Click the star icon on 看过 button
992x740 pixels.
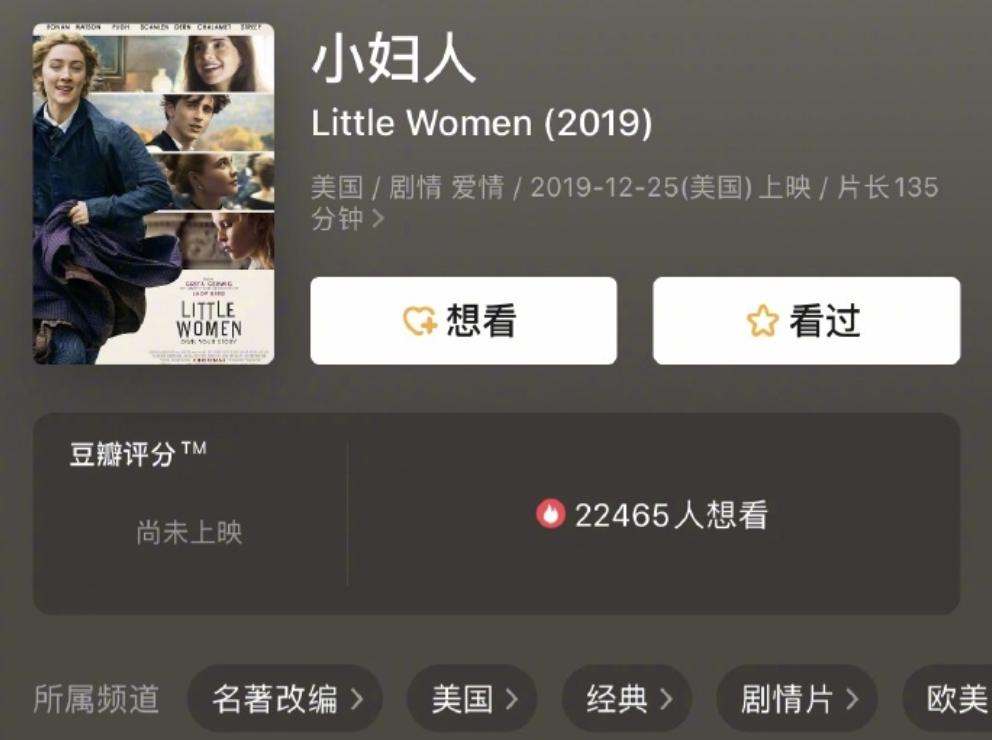tap(762, 321)
